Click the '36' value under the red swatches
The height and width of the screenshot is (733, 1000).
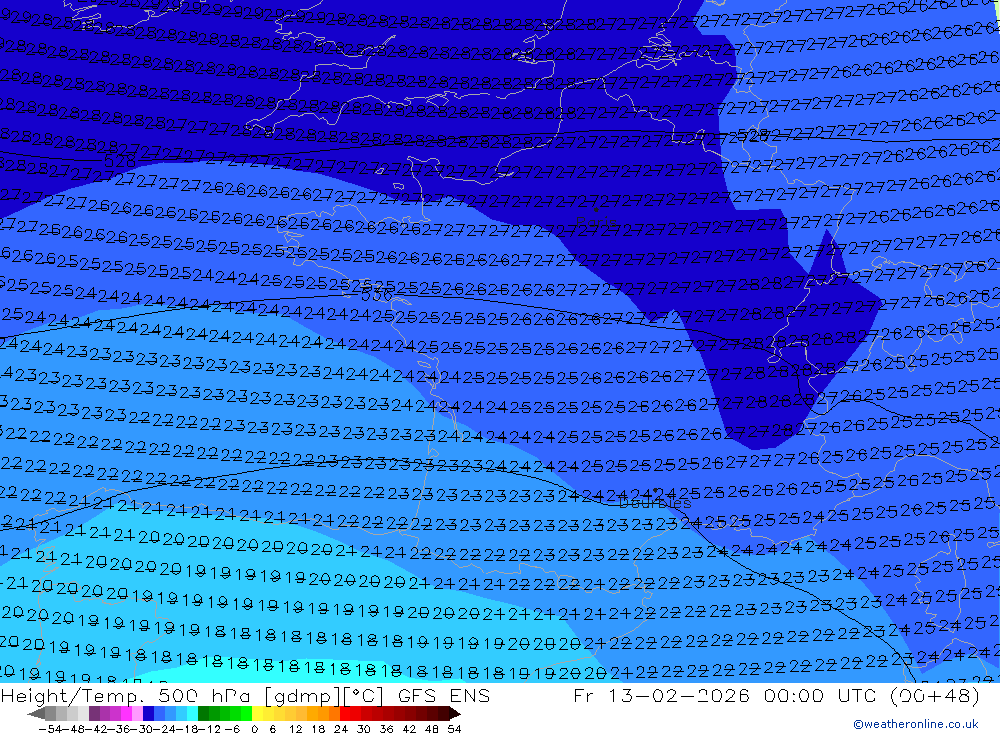[386, 729]
